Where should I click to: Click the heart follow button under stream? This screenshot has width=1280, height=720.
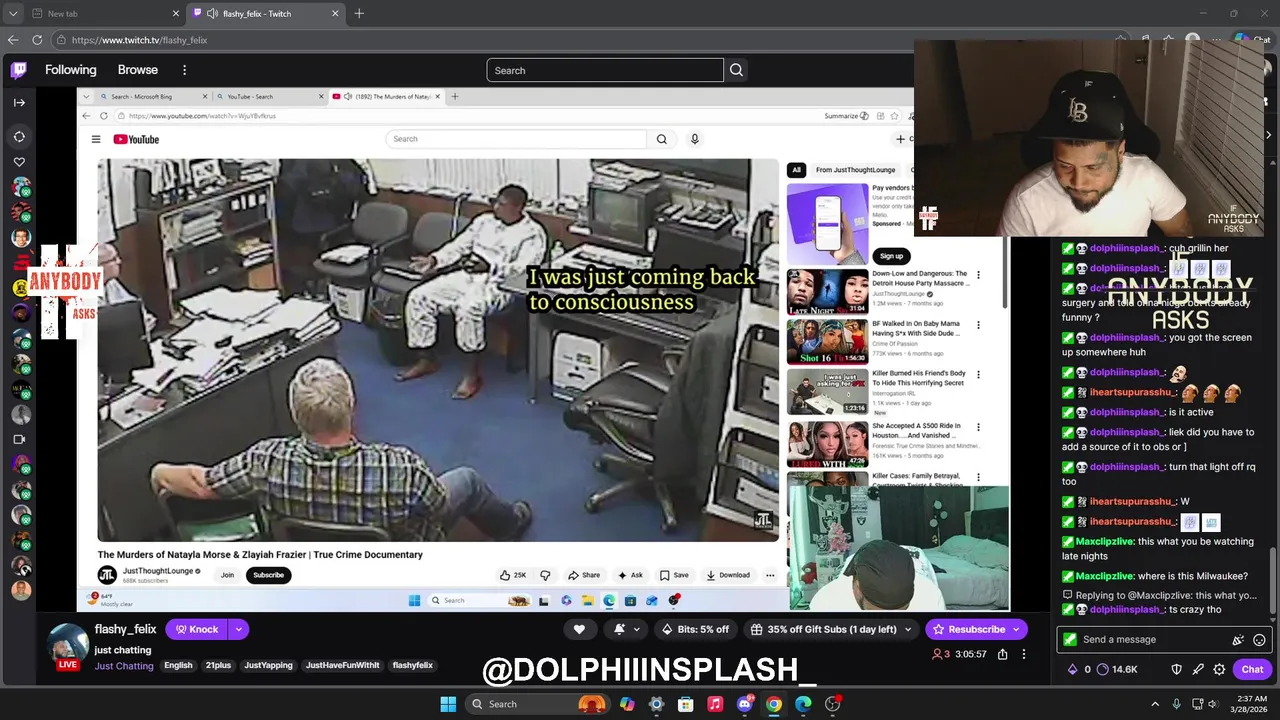pyautogui.click(x=579, y=629)
